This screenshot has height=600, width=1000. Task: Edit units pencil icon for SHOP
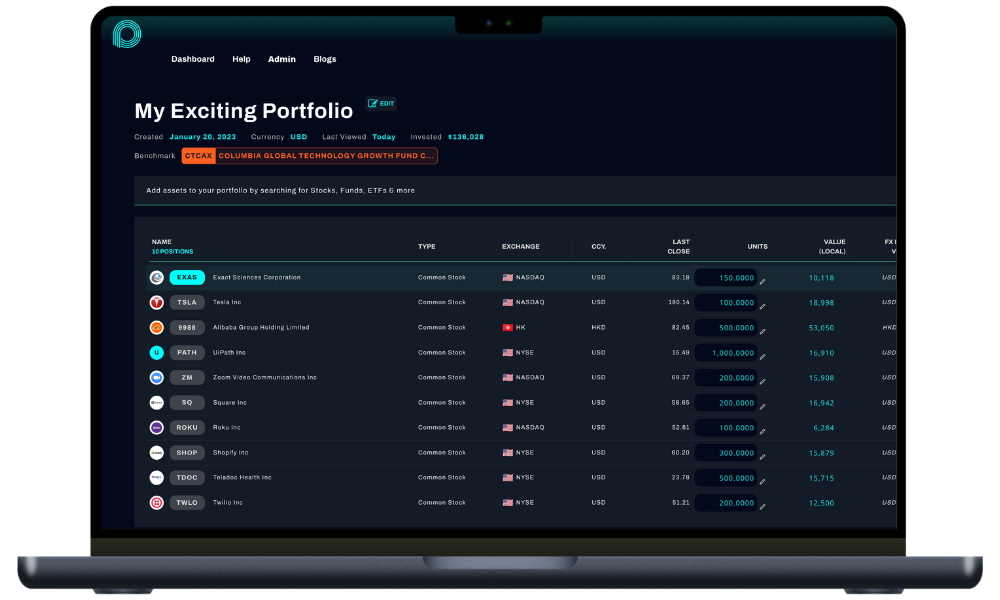pyautogui.click(x=762, y=457)
